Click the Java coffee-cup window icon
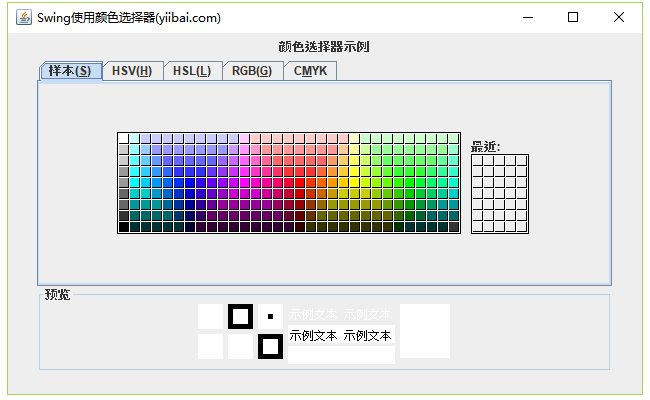Image resolution: width=650 pixels, height=400 pixels. (x=24, y=17)
